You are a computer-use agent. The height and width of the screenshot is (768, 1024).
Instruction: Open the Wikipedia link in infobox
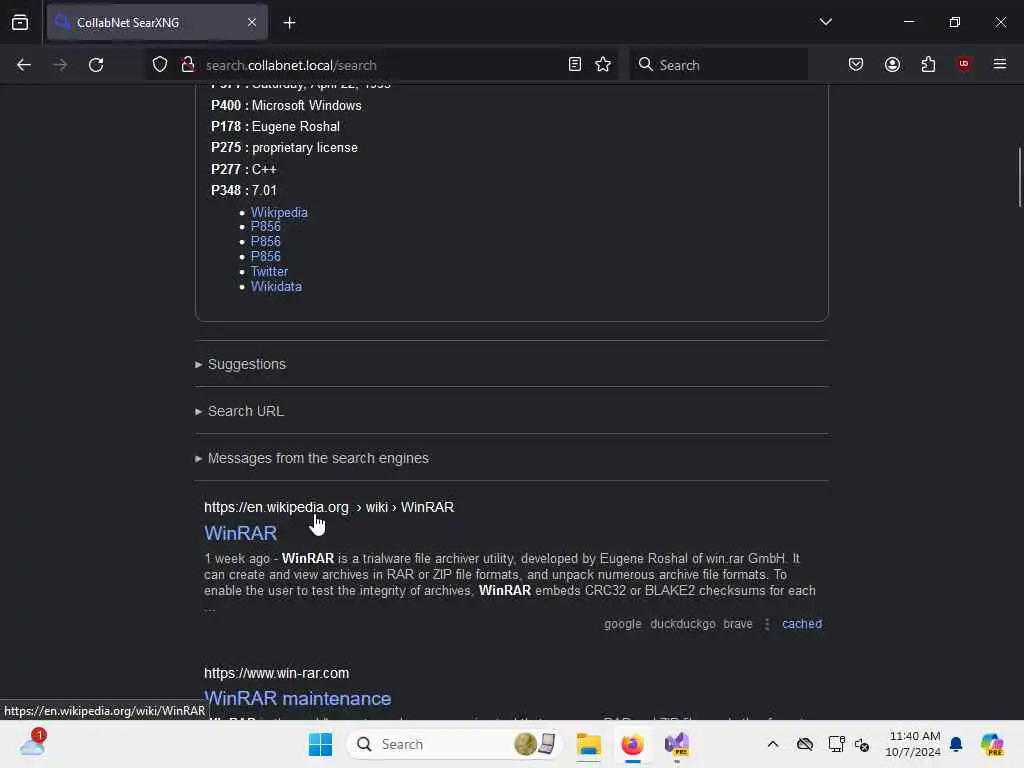coord(279,212)
